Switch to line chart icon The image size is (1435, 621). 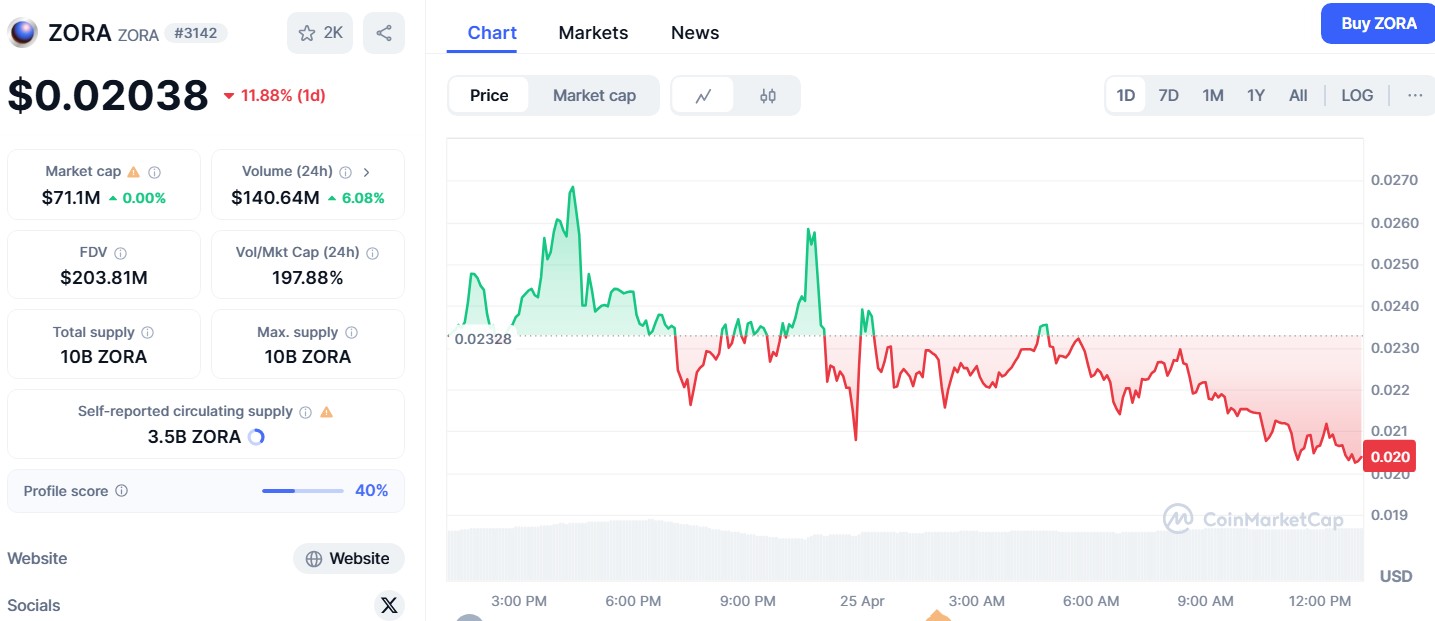(703, 96)
